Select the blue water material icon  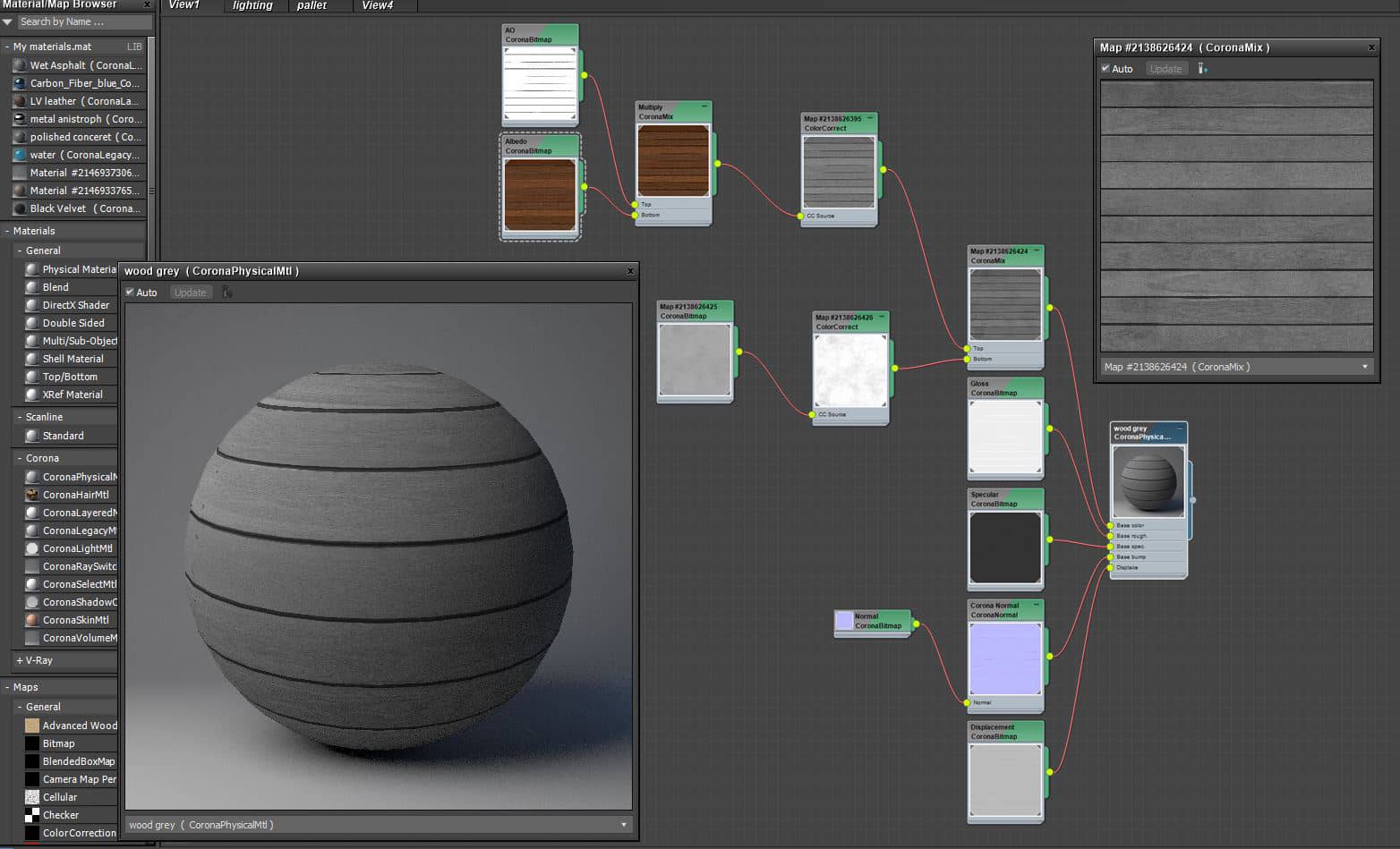click(20, 155)
